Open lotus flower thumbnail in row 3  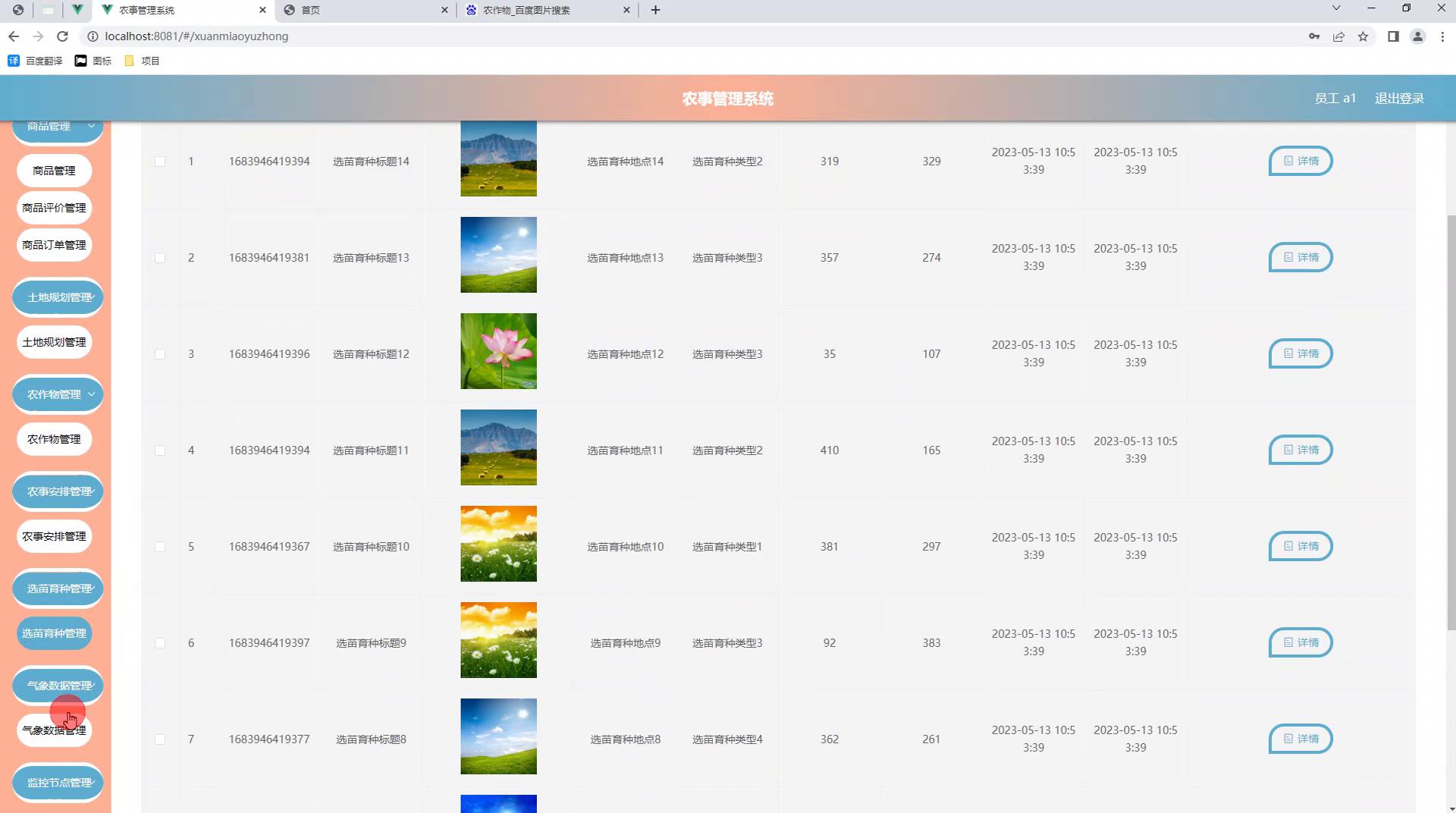tap(498, 351)
